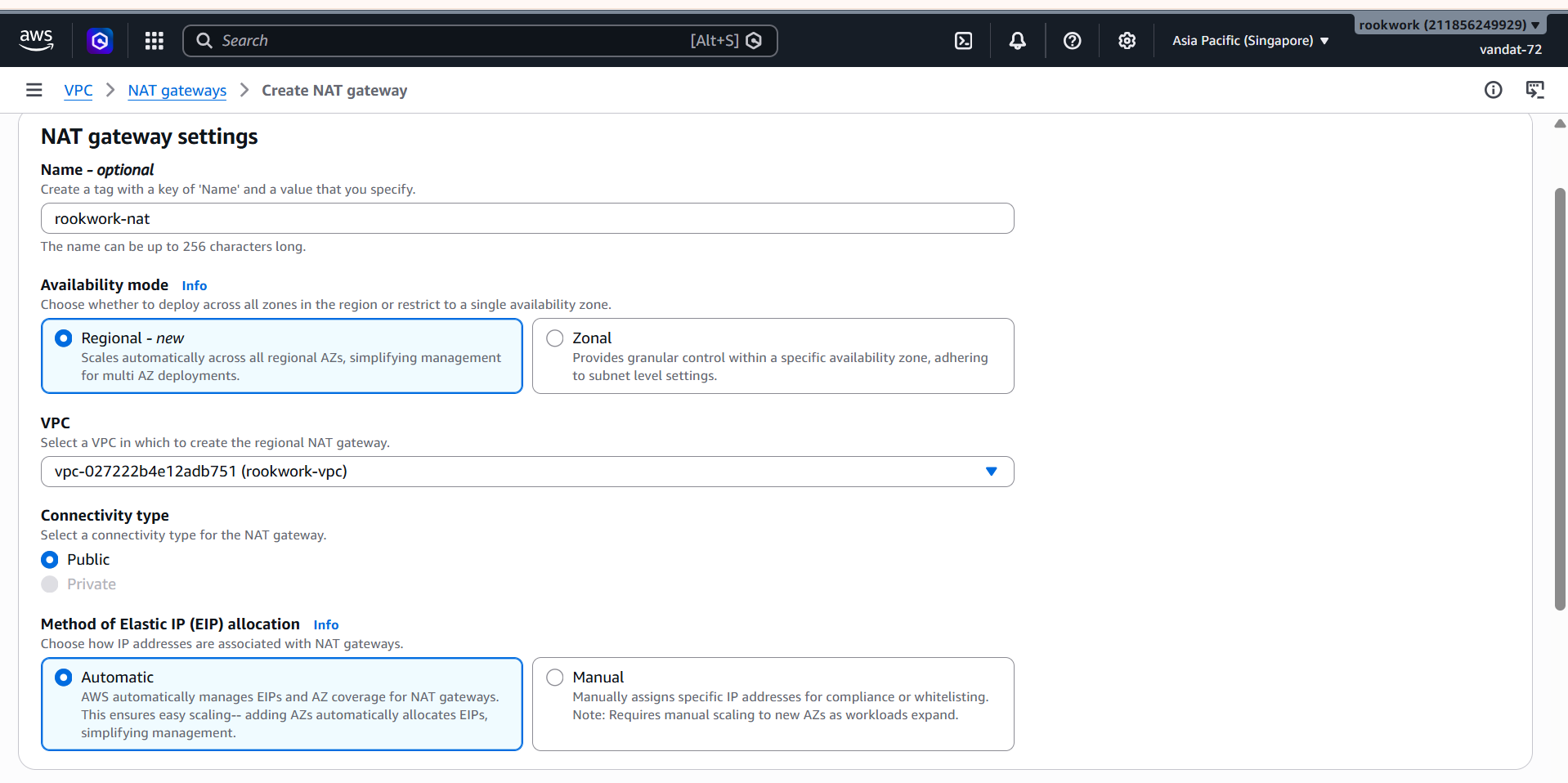The height and width of the screenshot is (783, 1568).
Task: Open Info link beside Availability mode
Action: pos(195,285)
